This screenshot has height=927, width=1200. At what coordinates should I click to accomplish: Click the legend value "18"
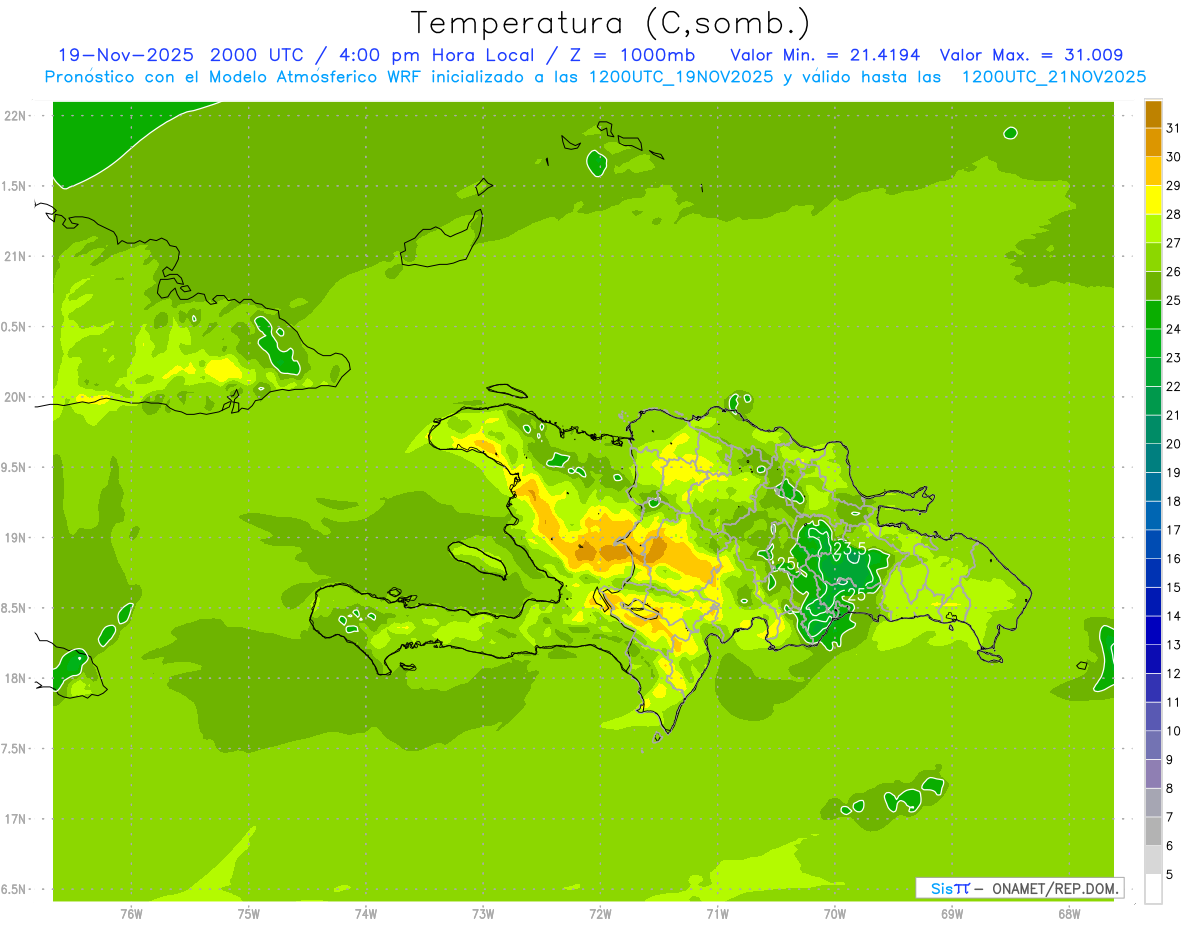coord(1174,501)
